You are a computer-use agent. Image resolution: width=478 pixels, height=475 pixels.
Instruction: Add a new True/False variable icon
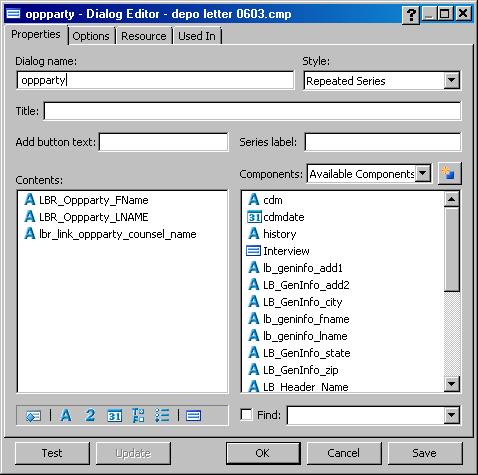click(138, 415)
